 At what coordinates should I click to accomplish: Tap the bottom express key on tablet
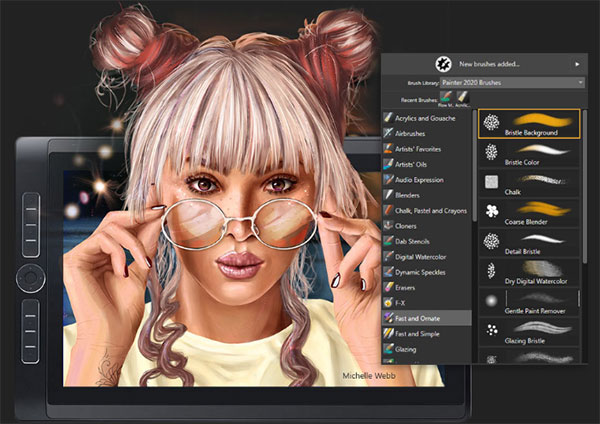pyautogui.click(x=31, y=346)
